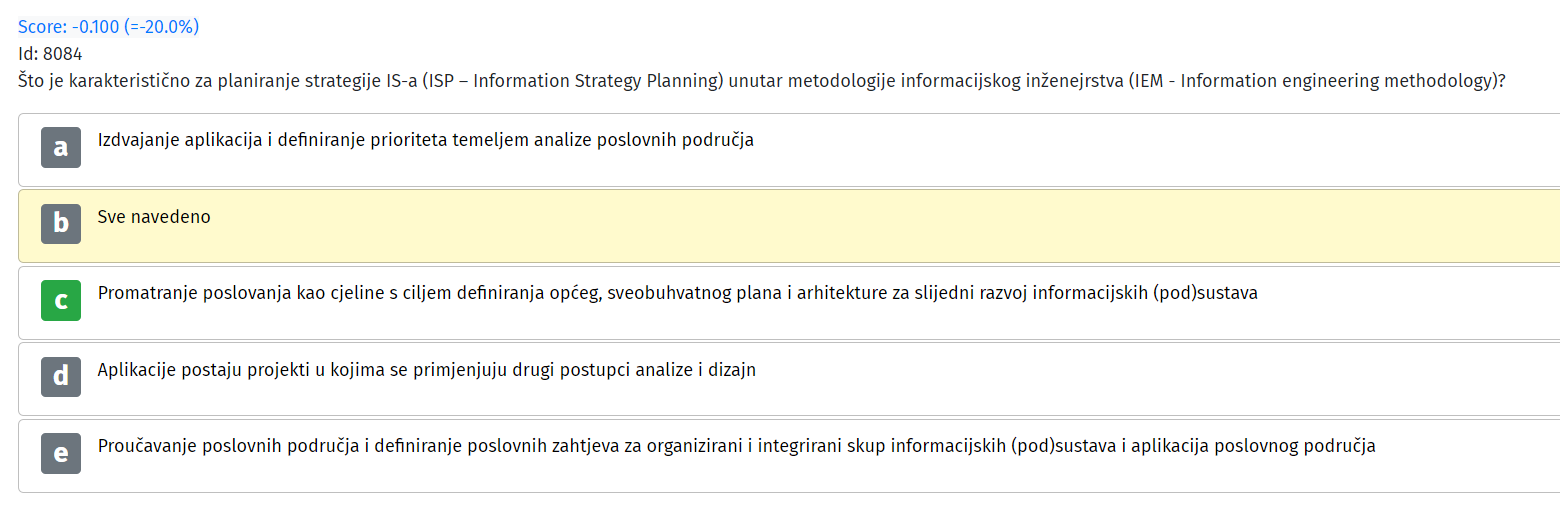Click the gray letter badge 'a'

click(x=61, y=147)
